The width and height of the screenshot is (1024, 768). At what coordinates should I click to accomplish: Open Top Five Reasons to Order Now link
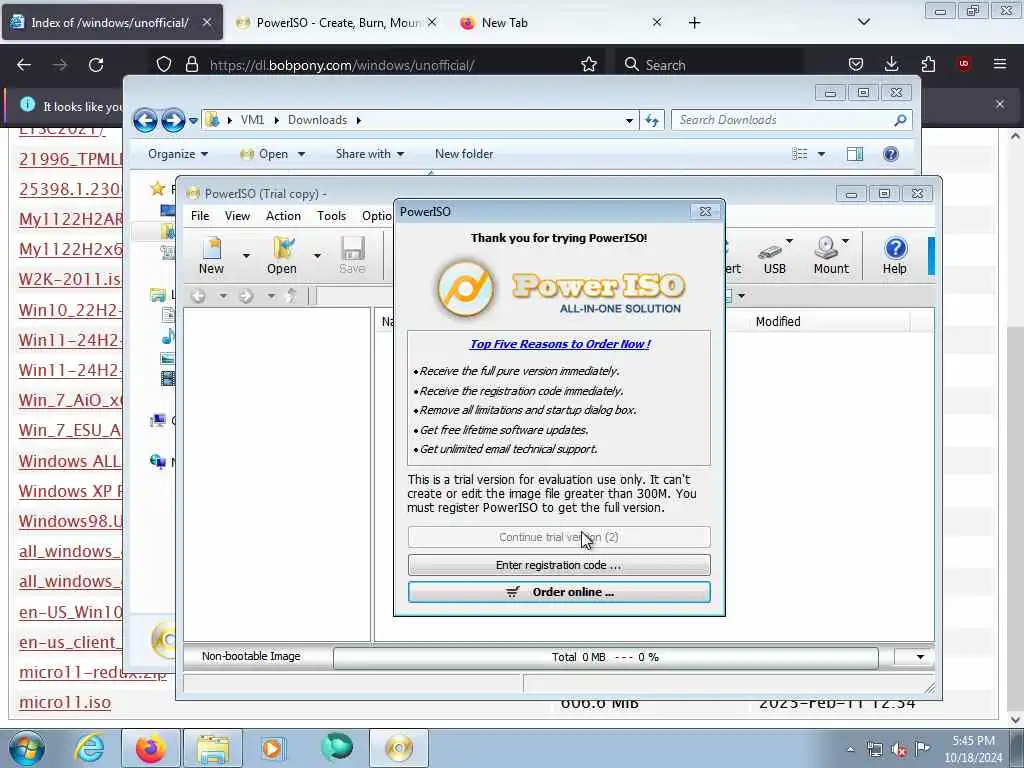tap(560, 344)
